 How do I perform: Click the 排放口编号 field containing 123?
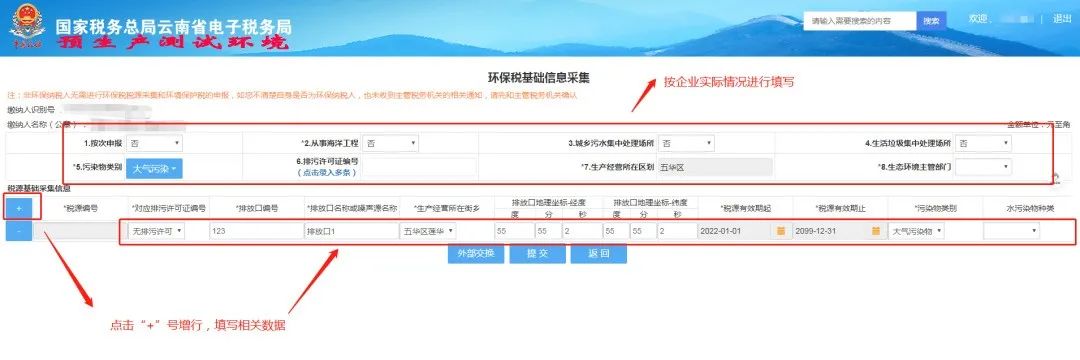tap(256, 231)
